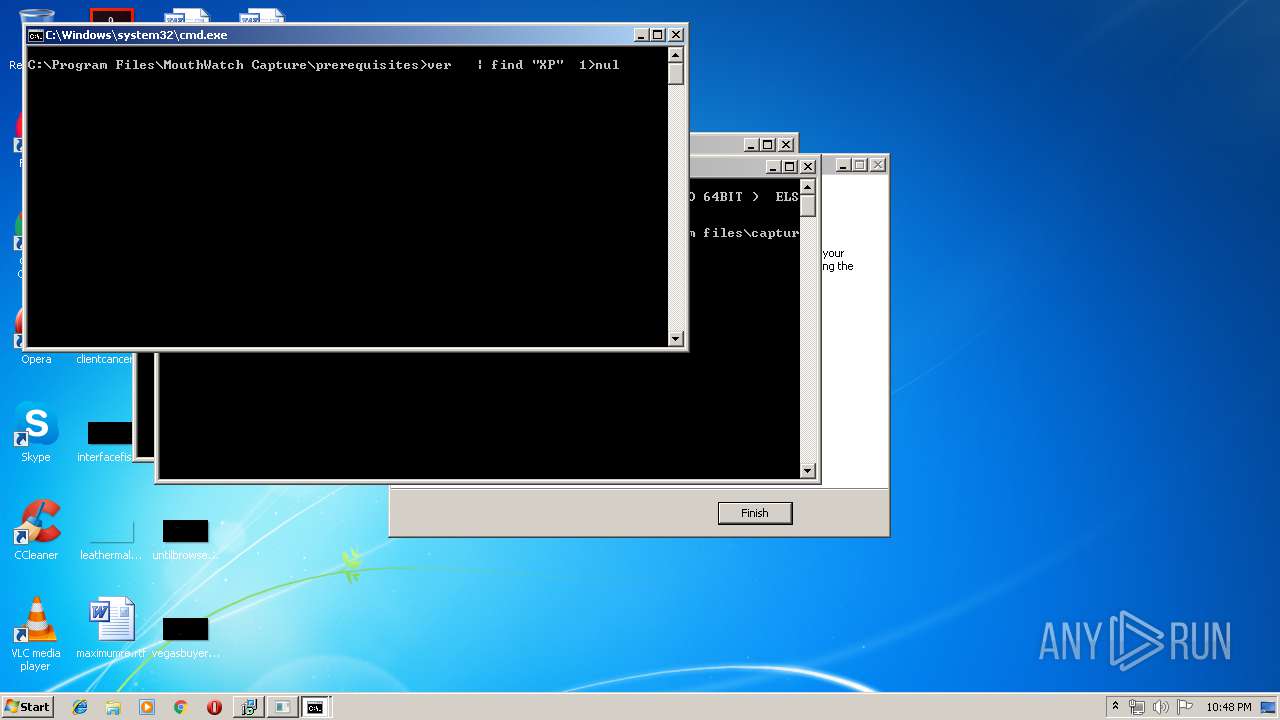Open the Start menu
This screenshot has height=720, width=1280.
click(x=28, y=707)
